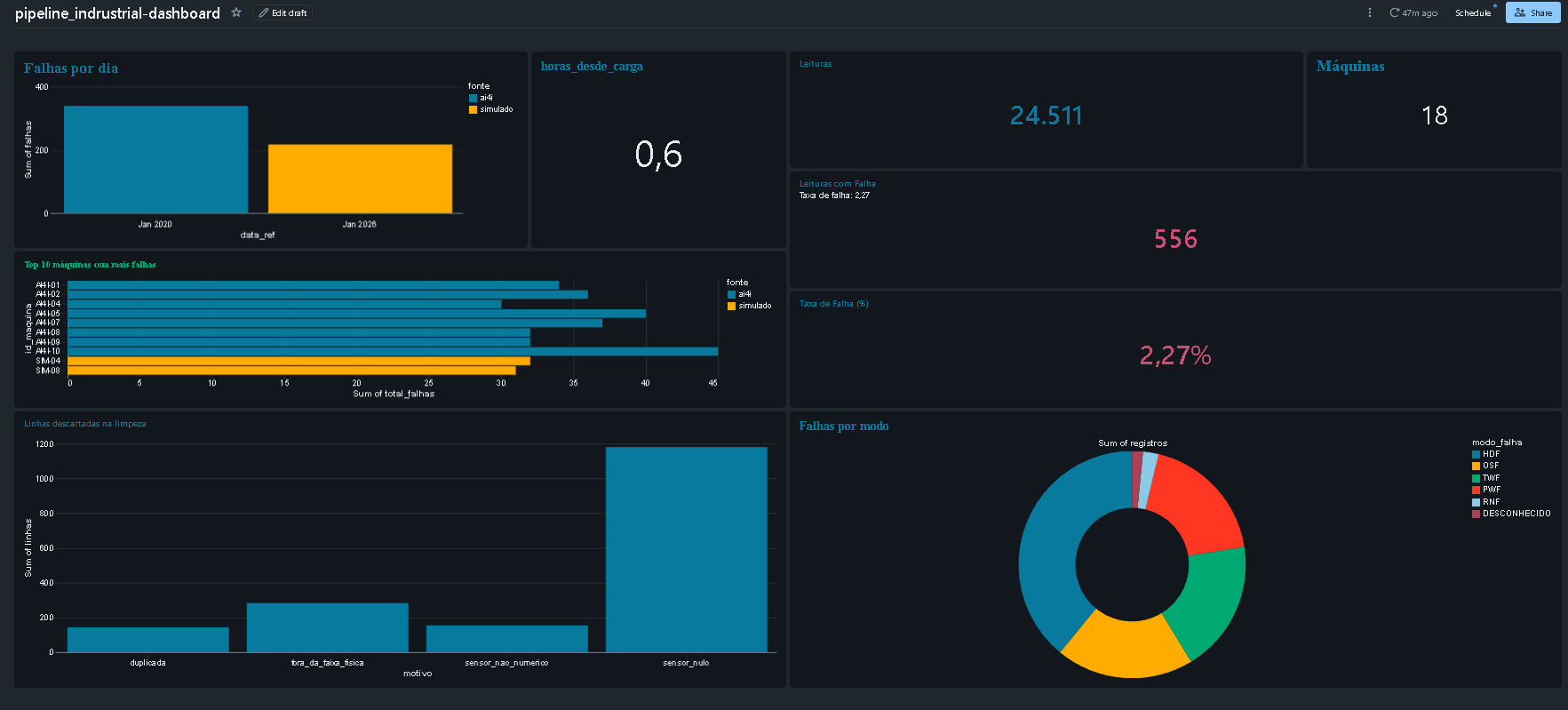Image resolution: width=1568 pixels, height=710 pixels.
Task: Click the Leituras counter value 24.511
Action: 1047,116
